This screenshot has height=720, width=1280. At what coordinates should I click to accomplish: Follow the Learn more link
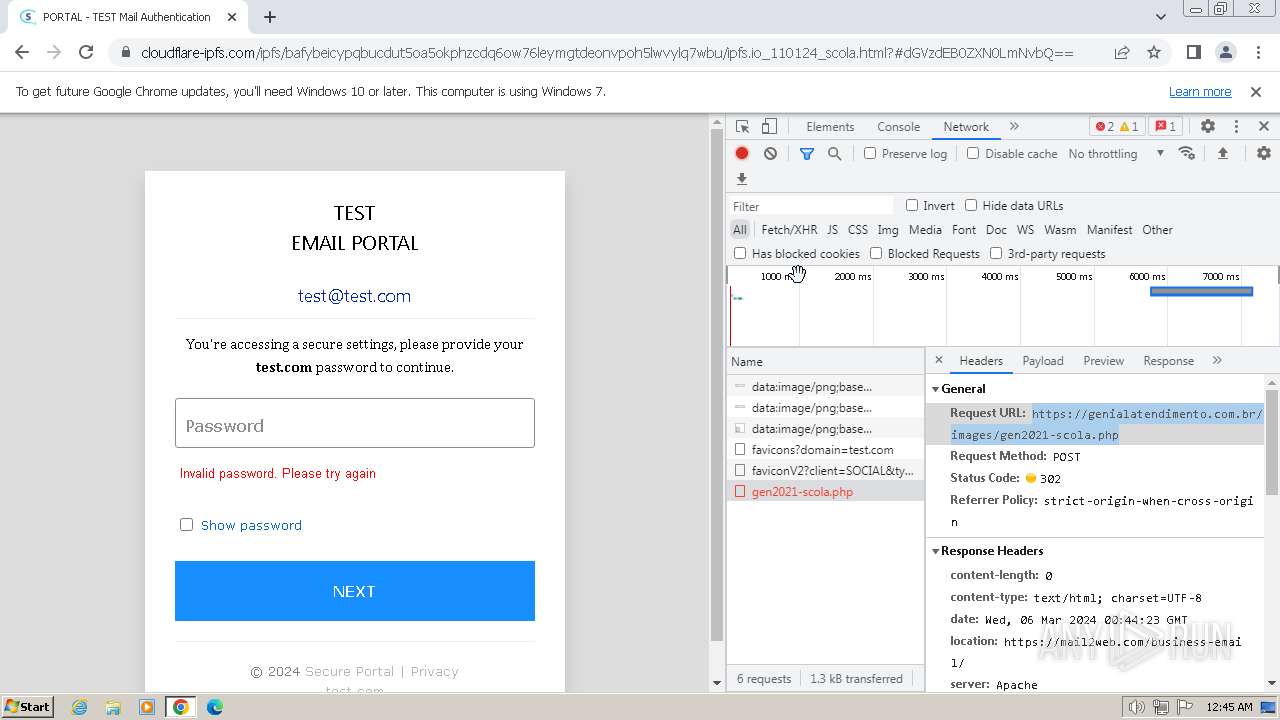[1200, 92]
